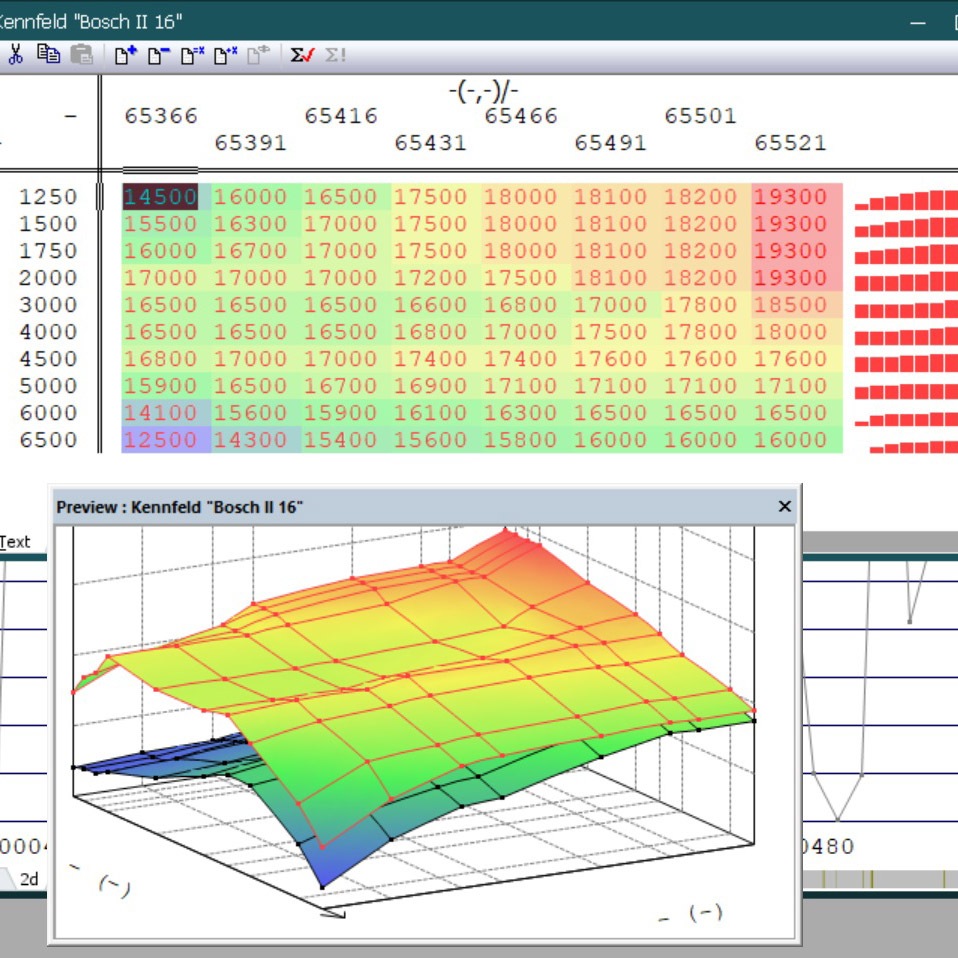
Task: Switch to the 2d tab
Action: [29, 879]
